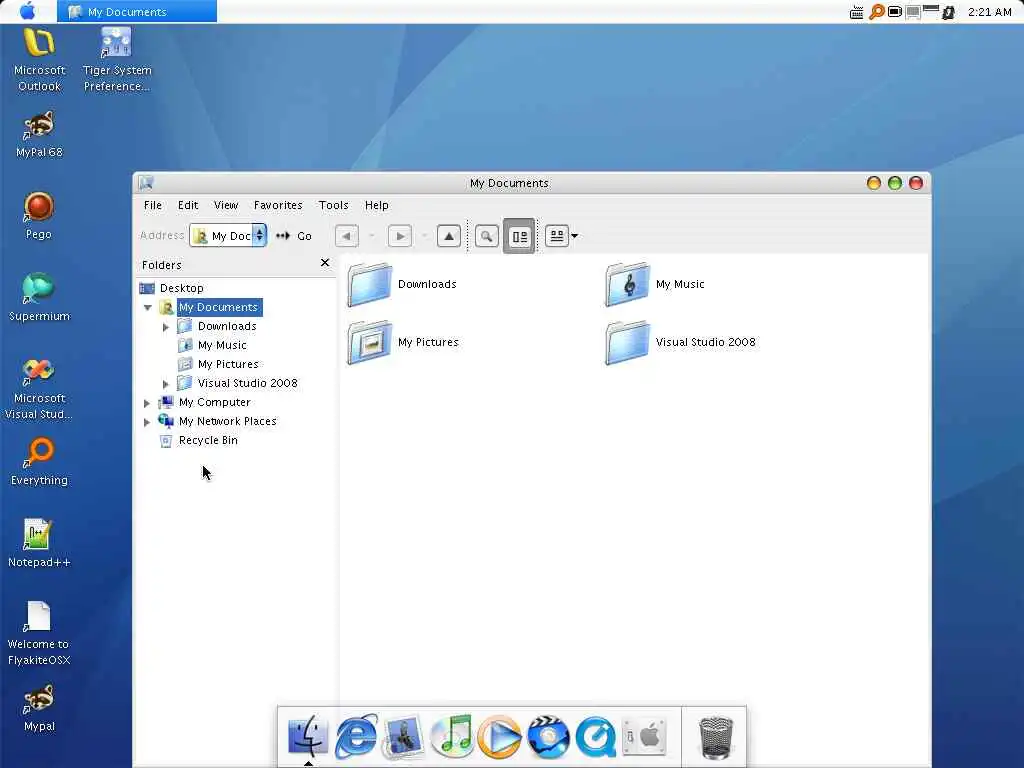Open the Downloads folder icon in file pane
This screenshot has width=1024, height=768.
click(x=370, y=285)
